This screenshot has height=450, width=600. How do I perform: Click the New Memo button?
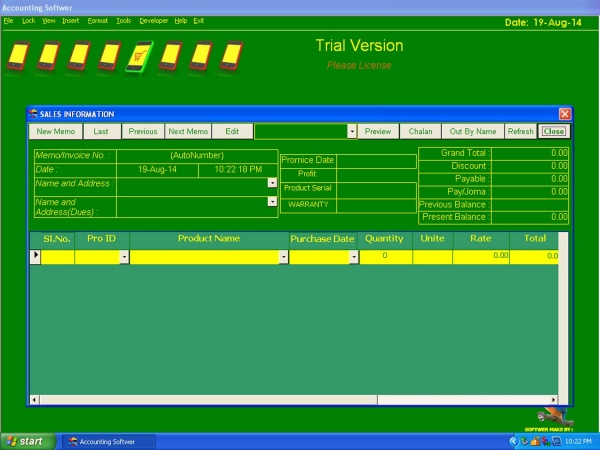tap(55, 131)
